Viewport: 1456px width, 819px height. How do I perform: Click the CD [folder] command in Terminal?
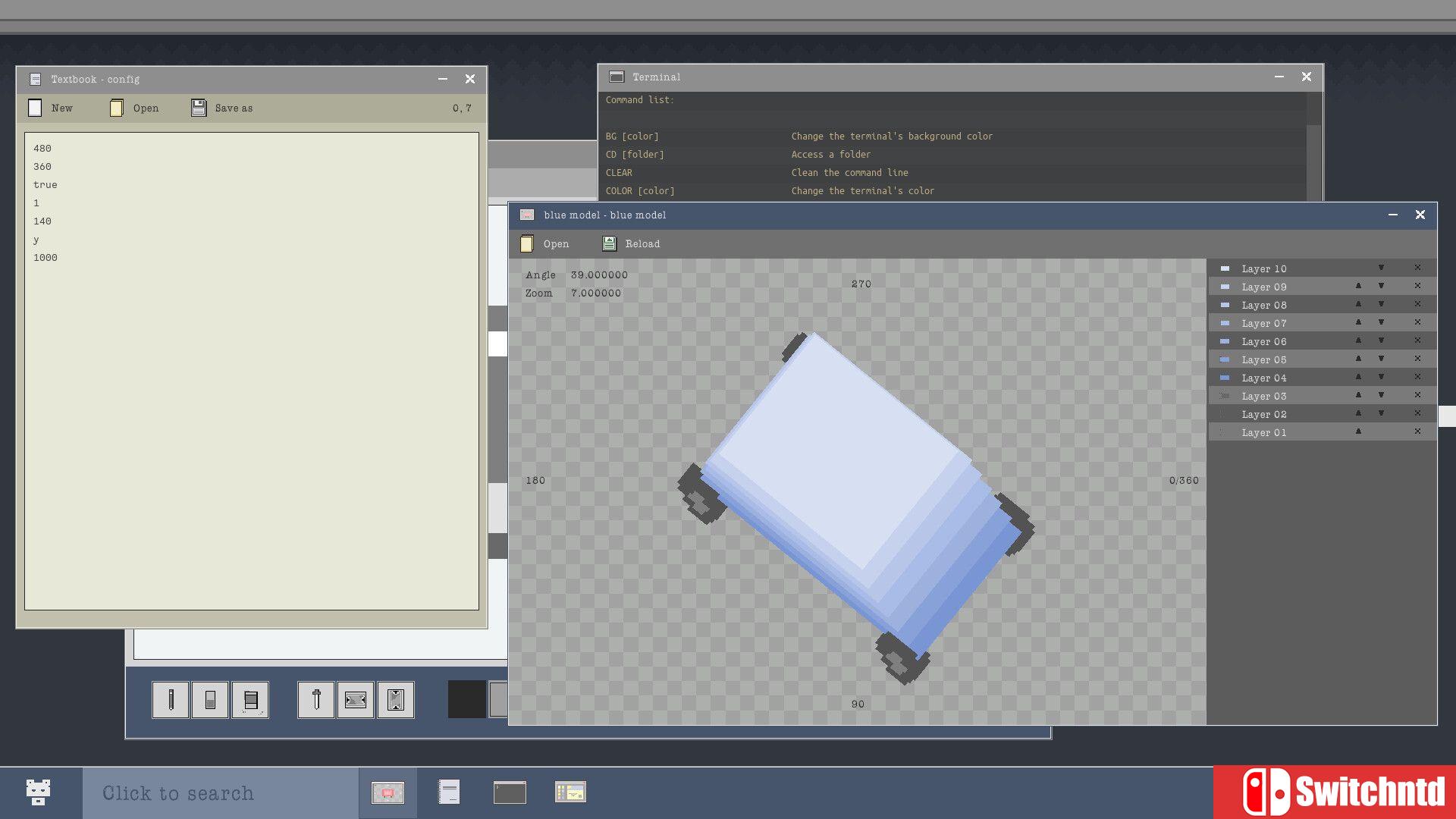pyautogui.click(x=635, y=155)
